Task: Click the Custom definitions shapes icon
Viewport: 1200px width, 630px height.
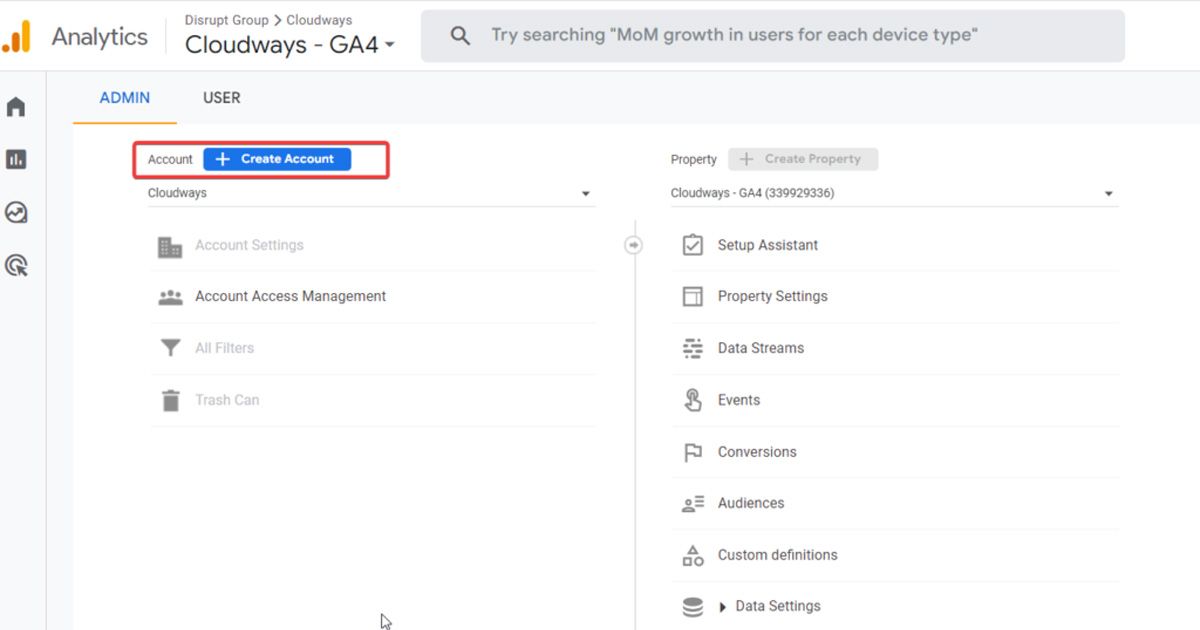Action: click(692, 555)
